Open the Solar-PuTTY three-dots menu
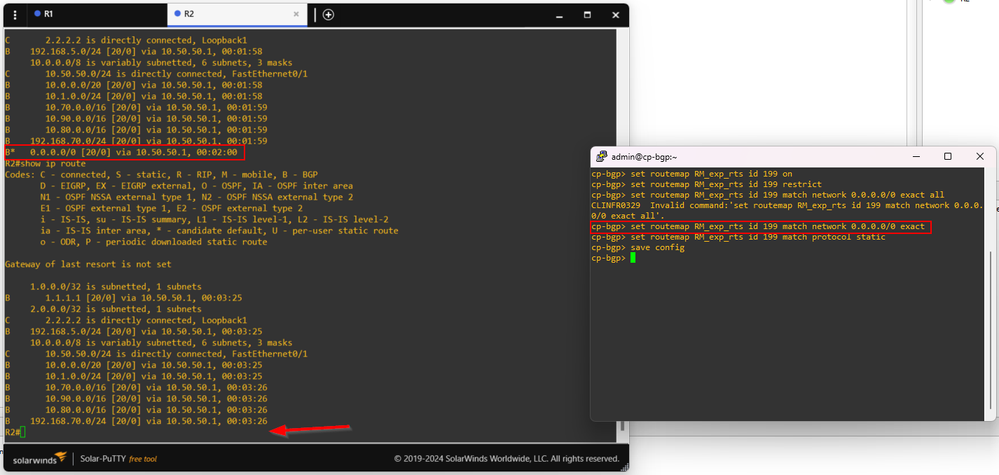Viewport: 999px width, 475px height. click(15, 14)
